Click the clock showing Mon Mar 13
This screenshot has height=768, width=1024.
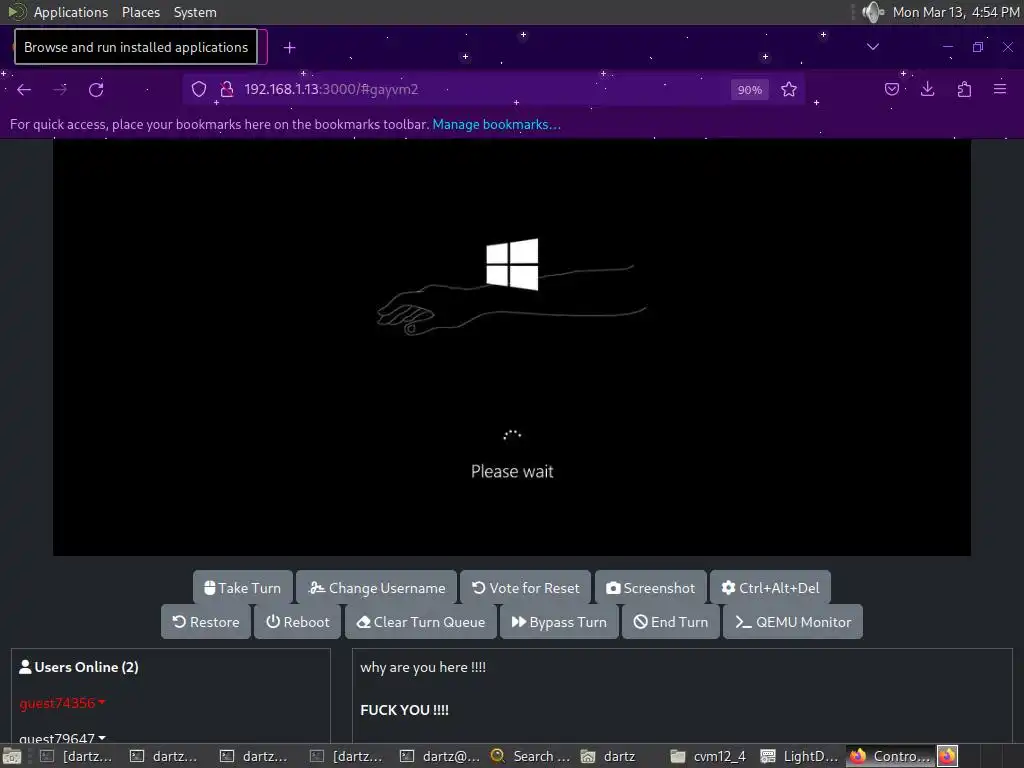[x=955, y=12]
